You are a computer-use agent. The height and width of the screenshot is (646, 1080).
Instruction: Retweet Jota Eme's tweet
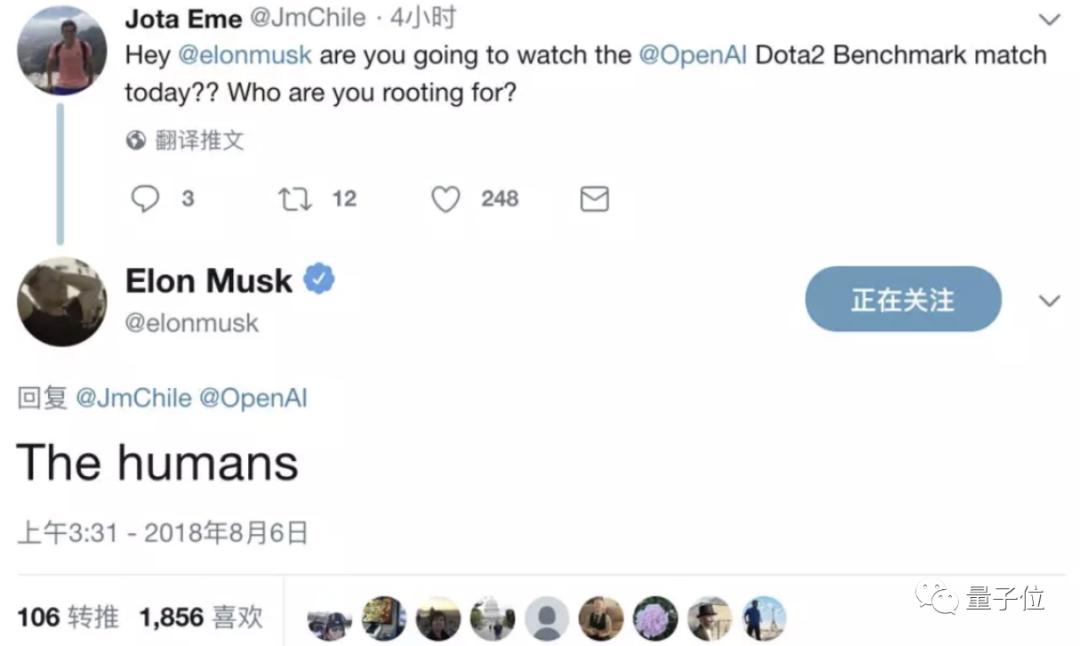point(295,199)
